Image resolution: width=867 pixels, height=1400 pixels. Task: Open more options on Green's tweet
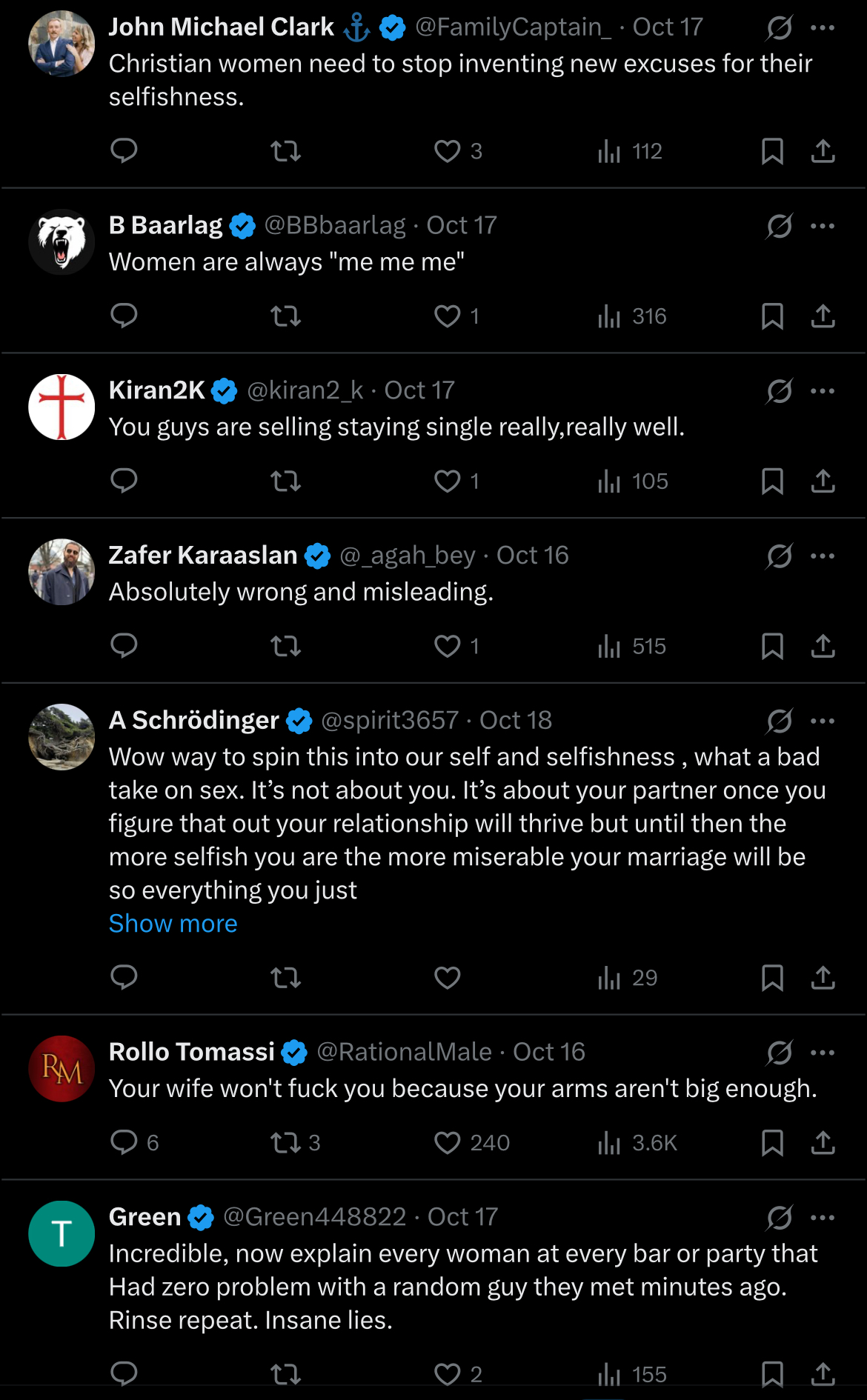[x=823, y=1217]
